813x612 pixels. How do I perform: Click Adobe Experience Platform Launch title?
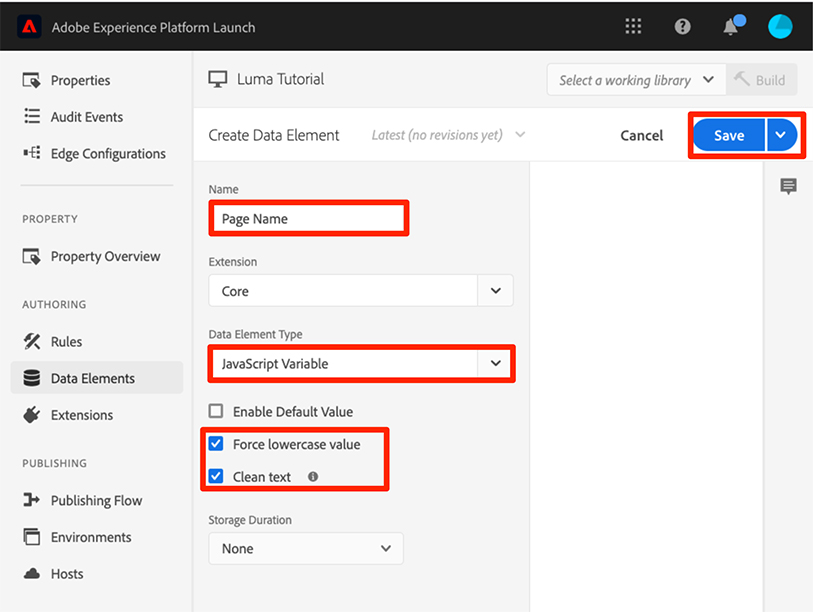click(153, 27)
